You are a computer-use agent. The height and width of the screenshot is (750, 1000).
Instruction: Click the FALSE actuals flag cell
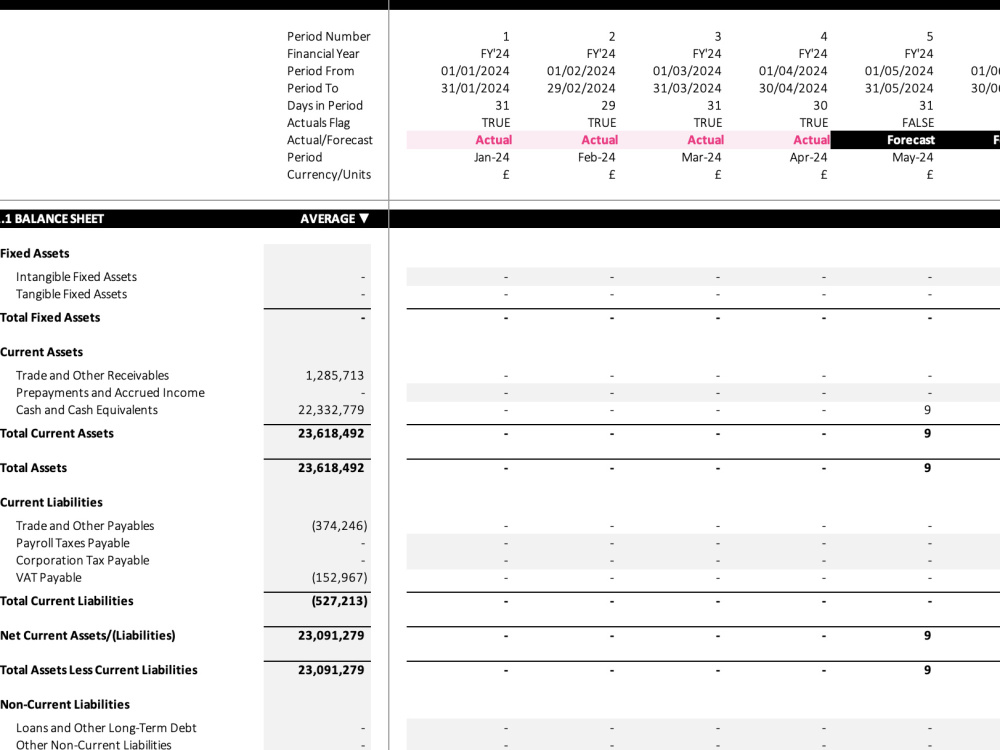pyautogui.click(x=918, y=123)
